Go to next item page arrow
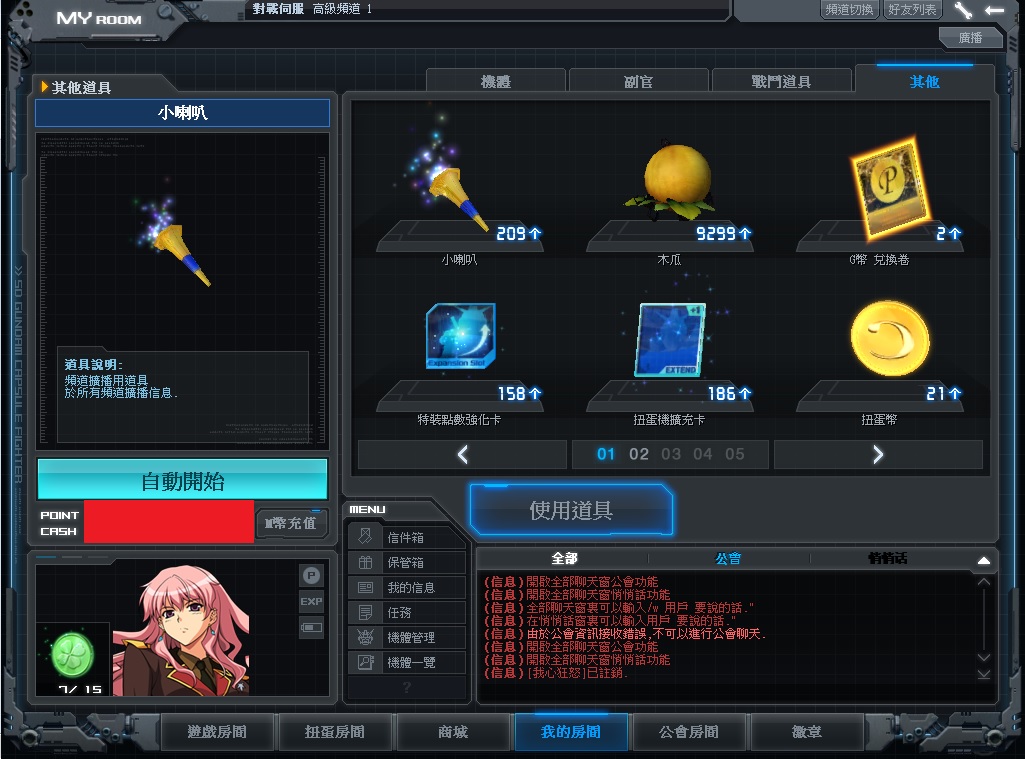 [878, 454]
